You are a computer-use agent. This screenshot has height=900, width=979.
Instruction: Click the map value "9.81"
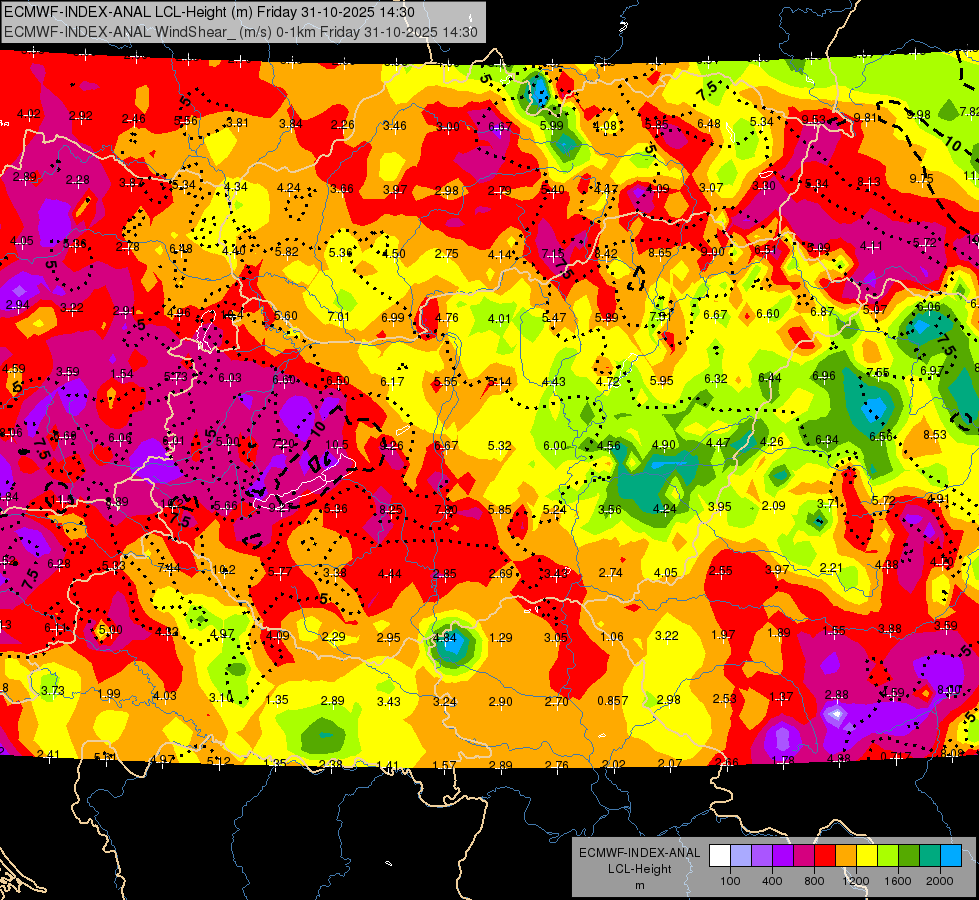pos(865,117)
